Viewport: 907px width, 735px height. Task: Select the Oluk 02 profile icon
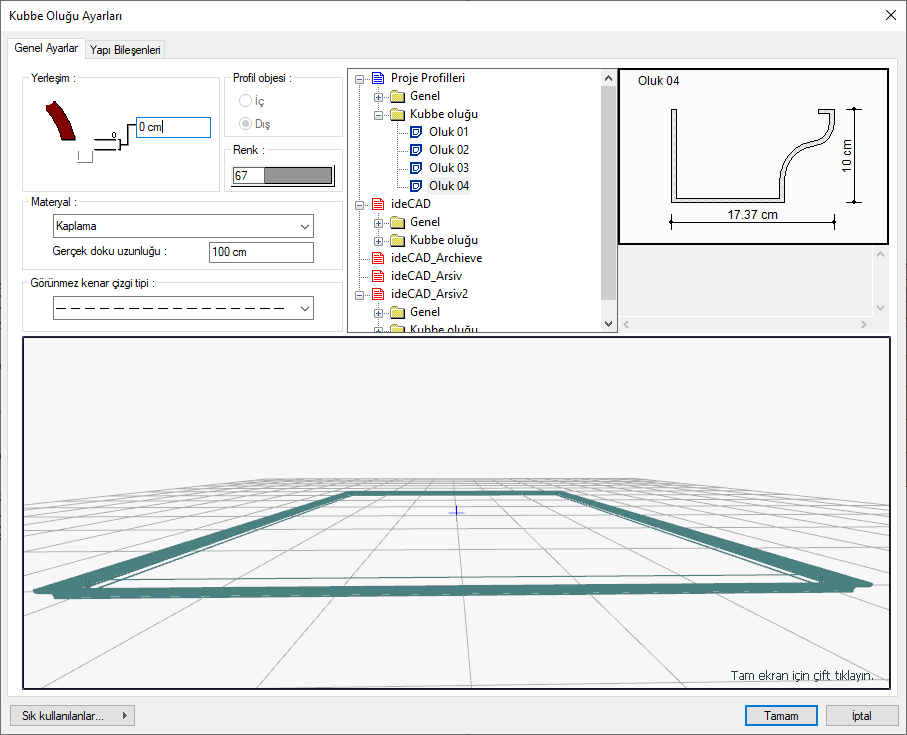tap(417, 150)
